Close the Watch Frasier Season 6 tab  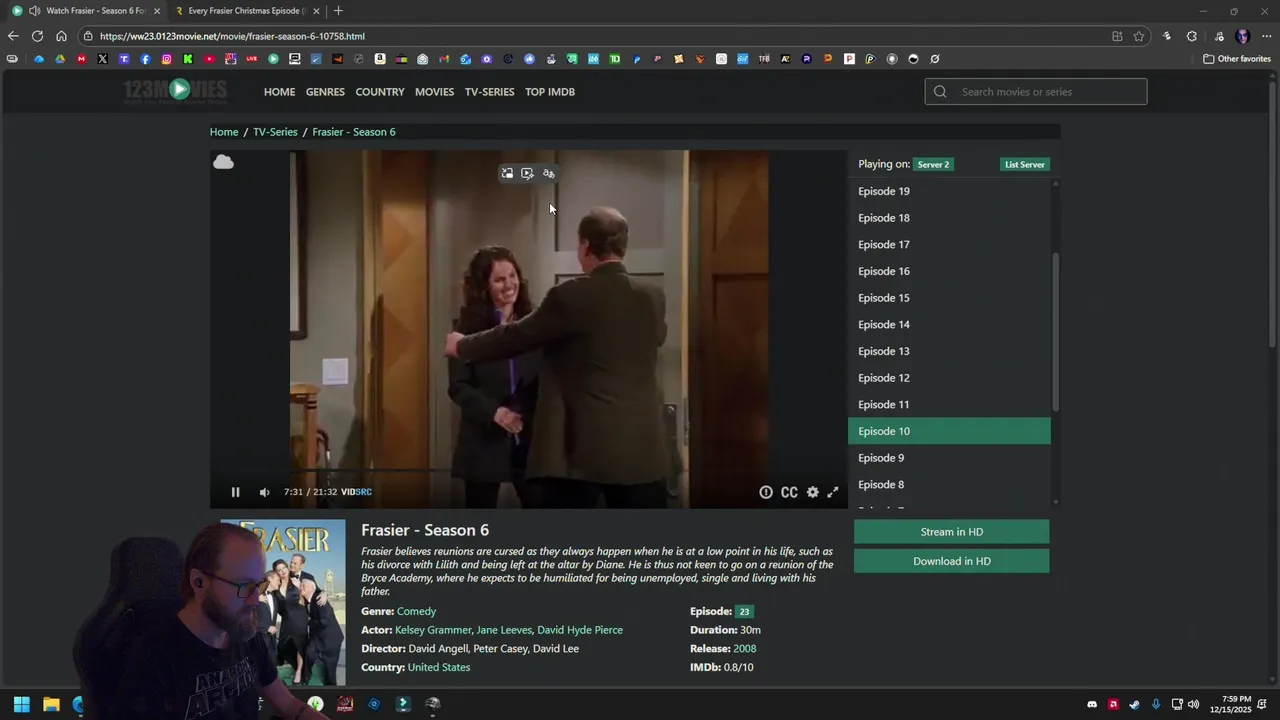pyautogui.click(x=157, y=11)
